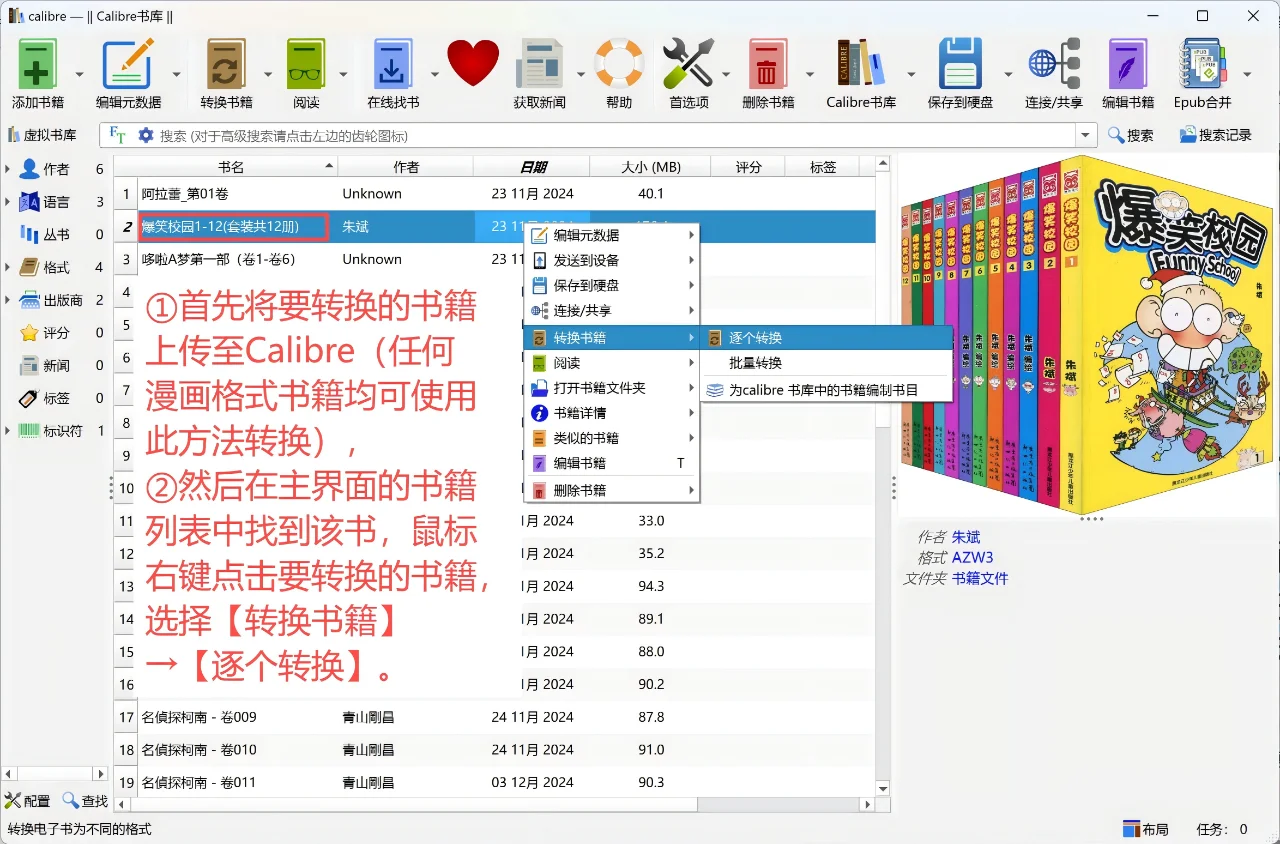Click the Search (搜索) button
Screen dimensions: 1280x844
click(1131, 135)
